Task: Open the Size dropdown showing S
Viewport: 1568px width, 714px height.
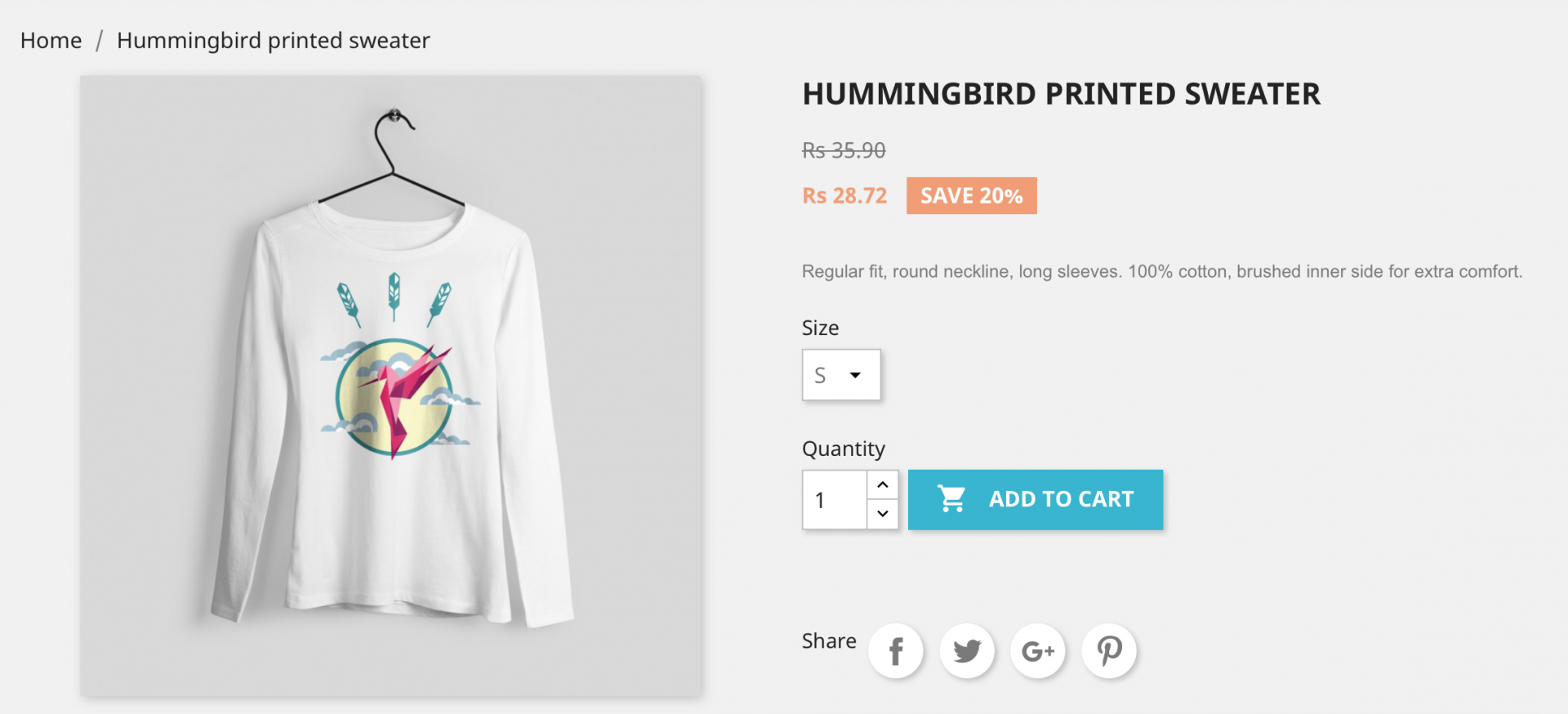Action: (841, 375)
